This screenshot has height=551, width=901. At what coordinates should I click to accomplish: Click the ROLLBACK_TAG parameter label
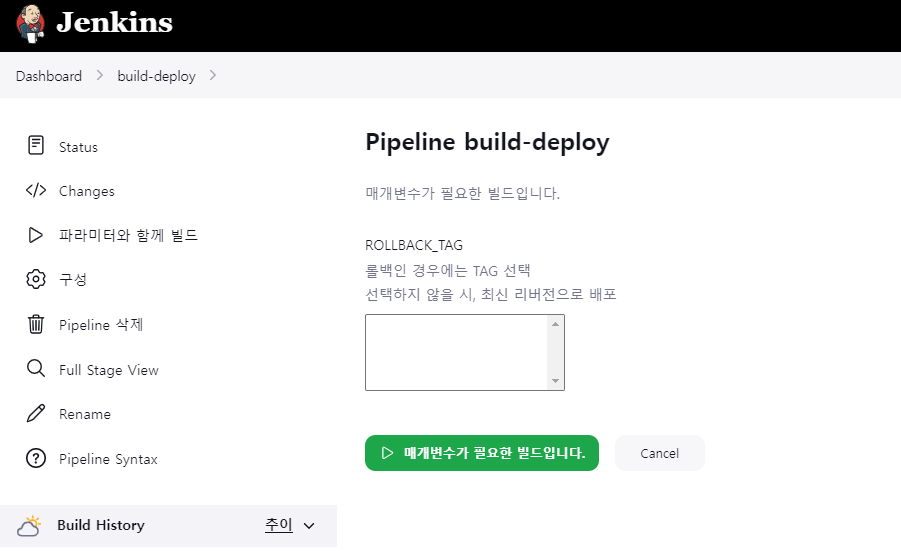(x=414, y=245)
